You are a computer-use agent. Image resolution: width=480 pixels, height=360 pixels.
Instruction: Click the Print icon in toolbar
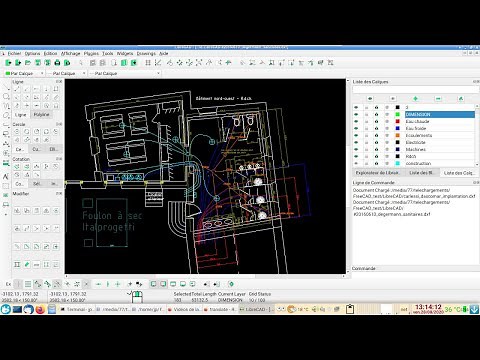pos(57,63)
